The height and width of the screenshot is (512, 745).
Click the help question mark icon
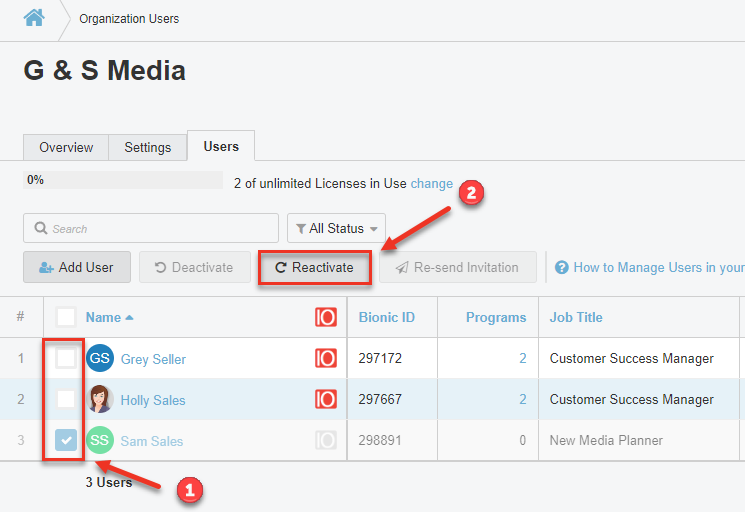click(562, 268)
